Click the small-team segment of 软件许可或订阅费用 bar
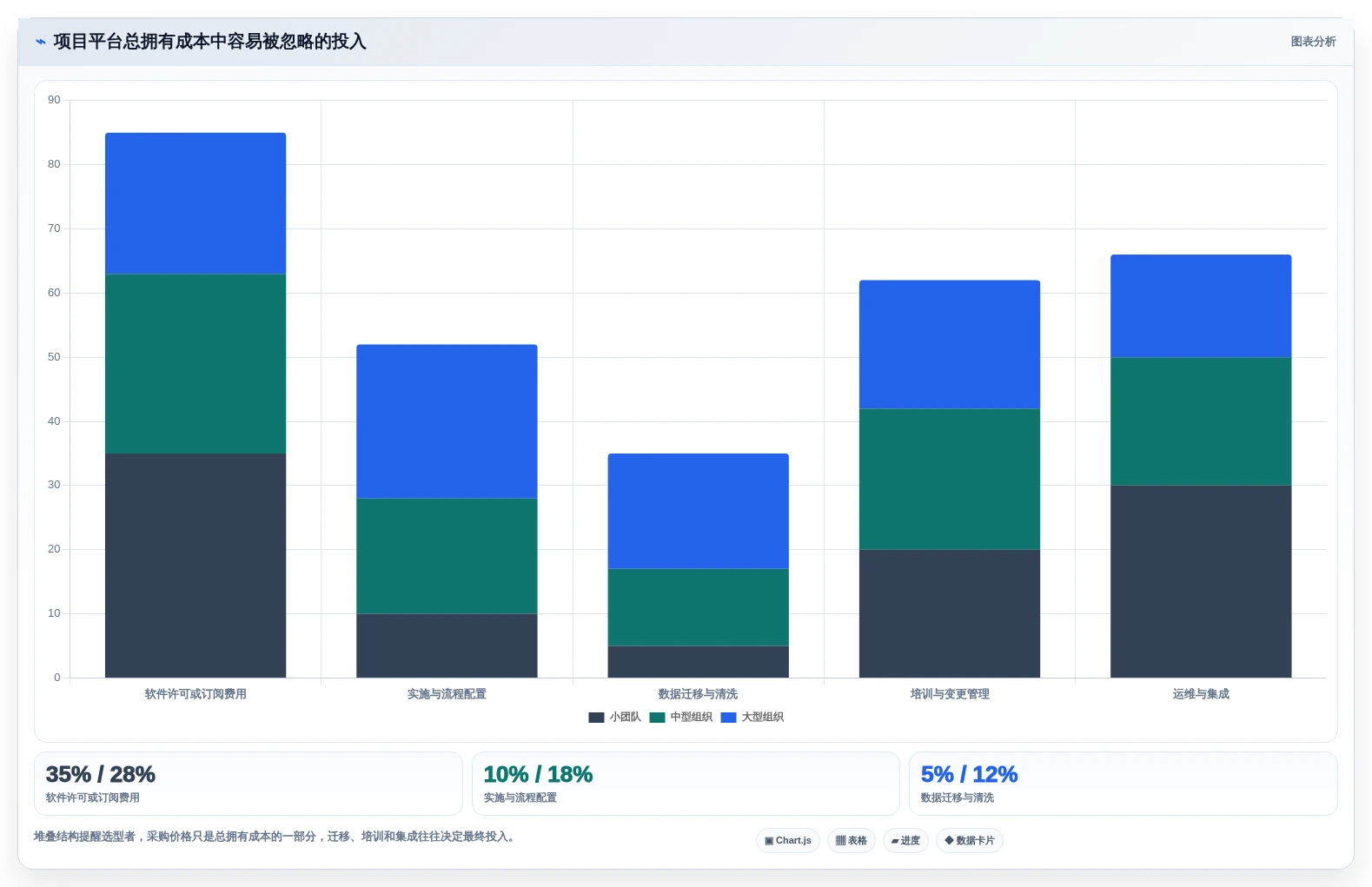The height and width of the screenshot is (887, 1372). (196, 566)
